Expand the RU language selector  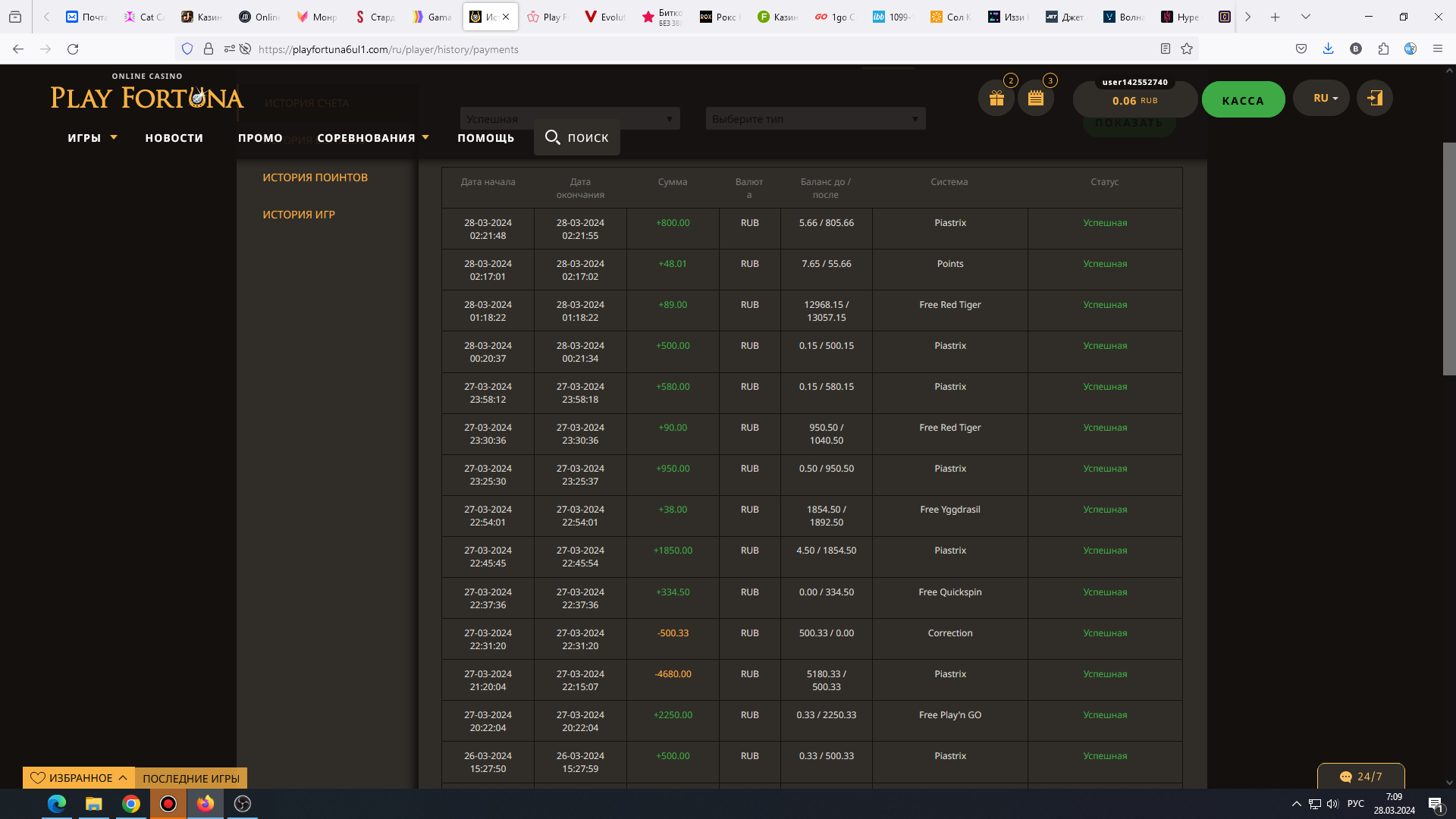click(1321, 99)
